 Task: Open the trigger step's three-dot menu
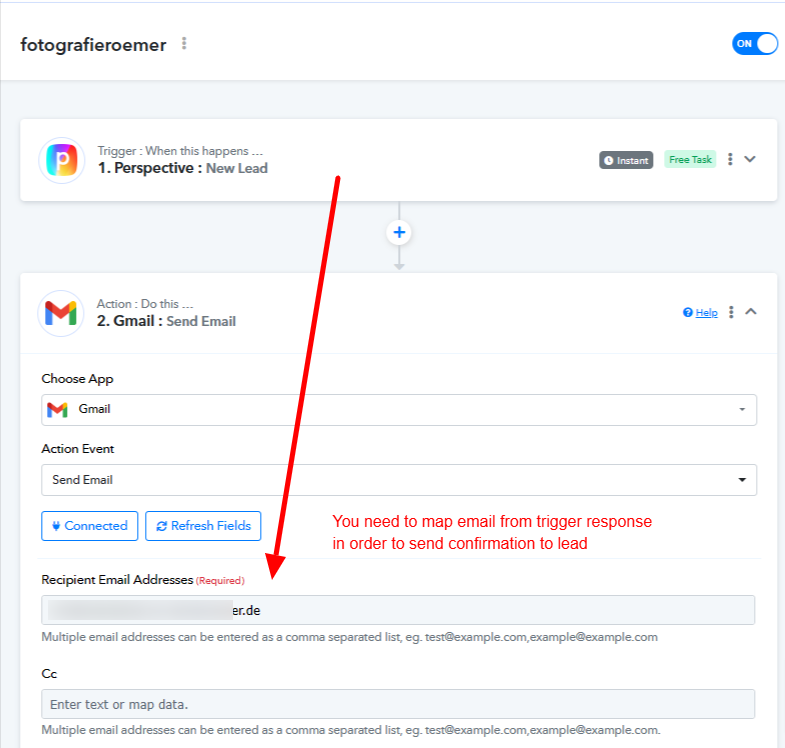point(730,159)
